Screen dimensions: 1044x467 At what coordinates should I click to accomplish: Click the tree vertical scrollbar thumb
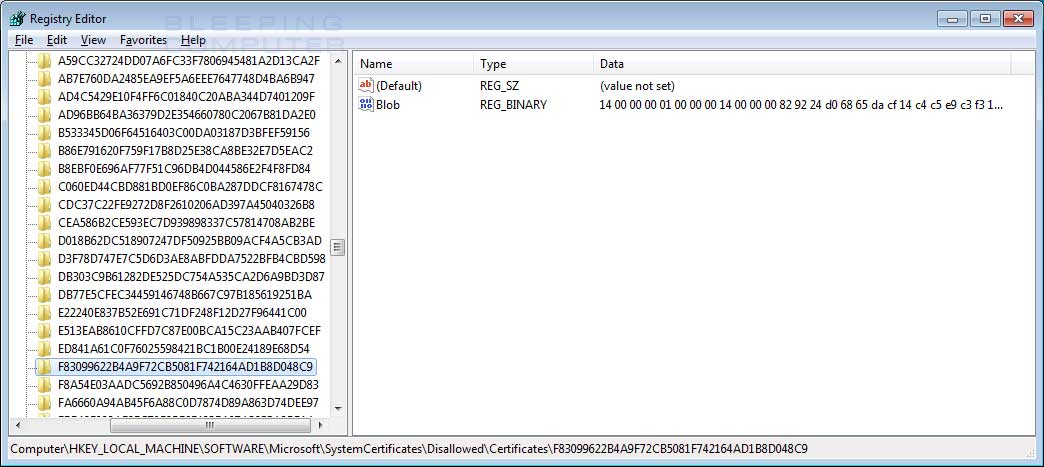pyautogui.click(x=338, y=247)
